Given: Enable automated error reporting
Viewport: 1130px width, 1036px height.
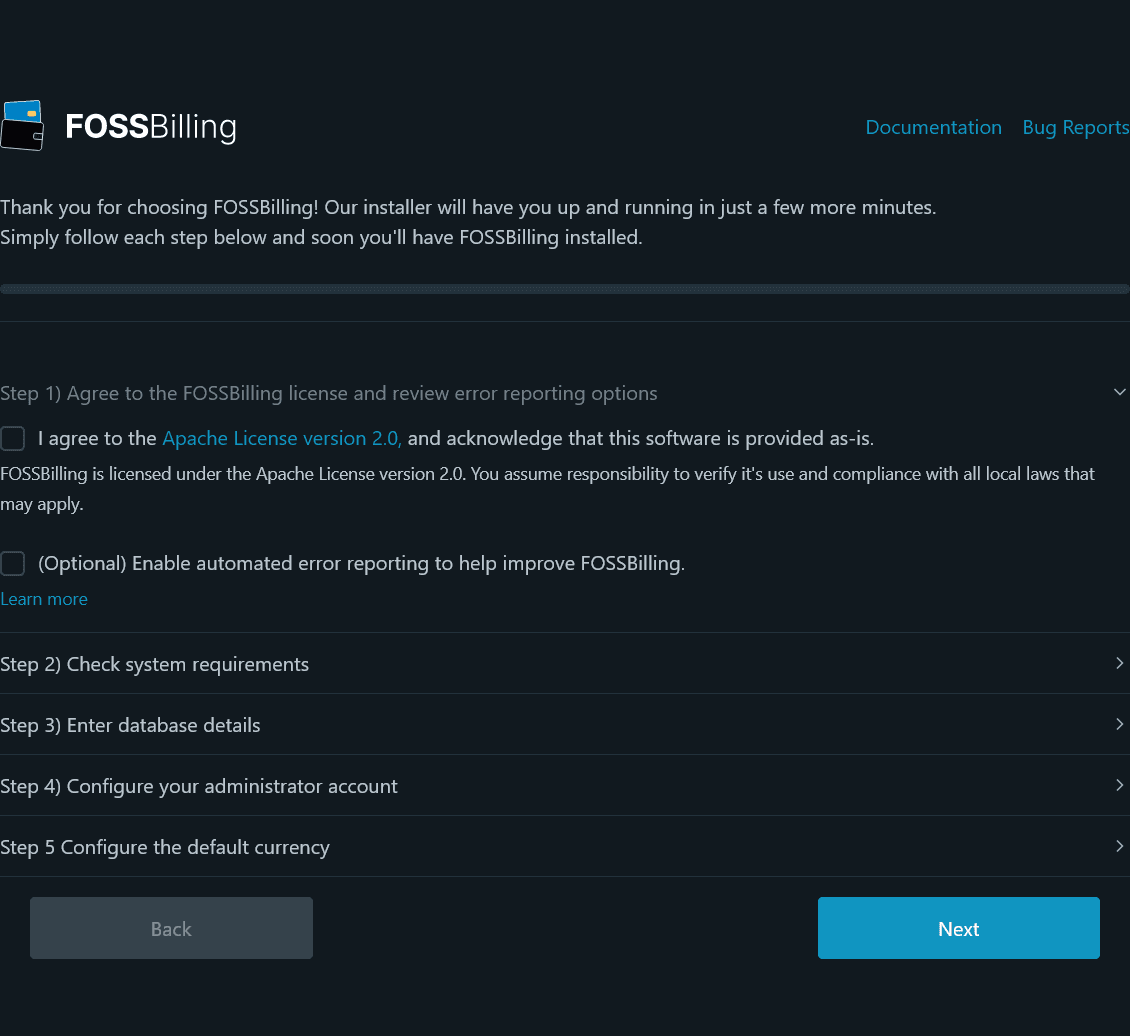Looking at the screenshot, I should tap(13, 563).
